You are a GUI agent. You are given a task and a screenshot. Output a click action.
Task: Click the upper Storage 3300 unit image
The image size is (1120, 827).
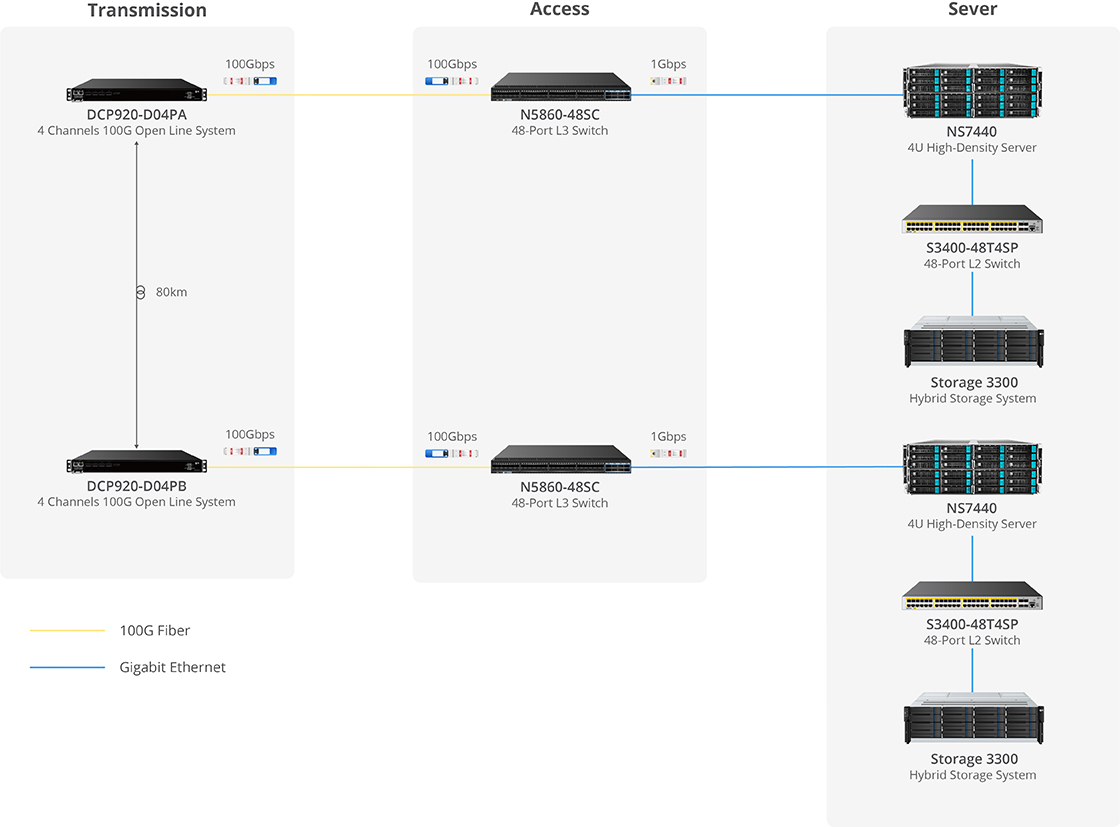click(972, 343)
